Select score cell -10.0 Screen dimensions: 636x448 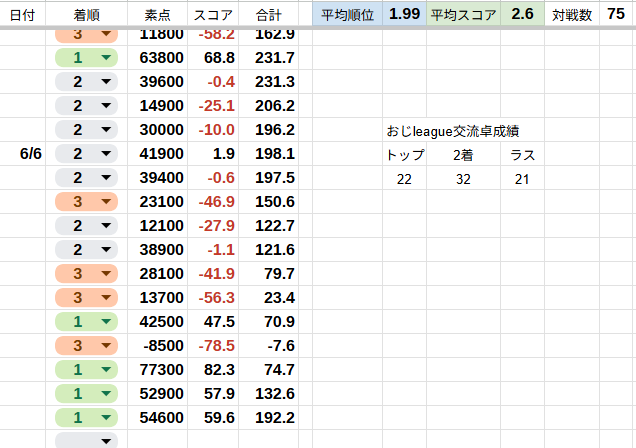(x=213, y=130)
